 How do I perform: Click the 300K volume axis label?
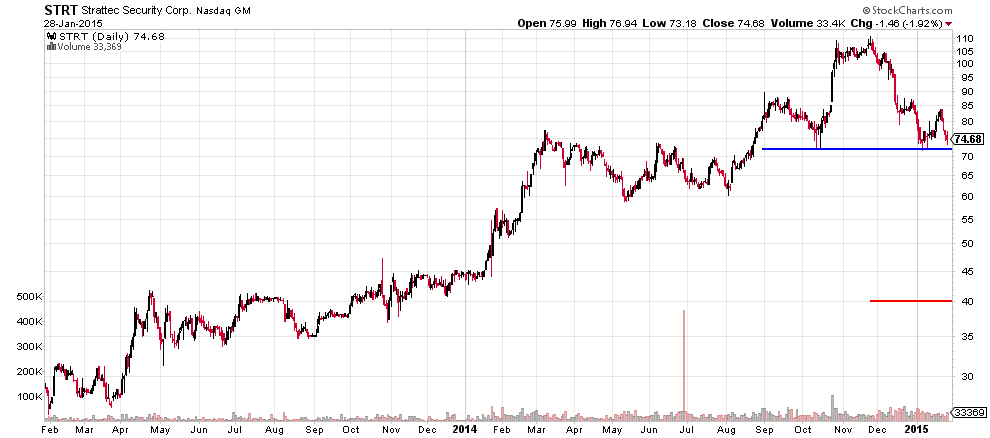[30, 347]
